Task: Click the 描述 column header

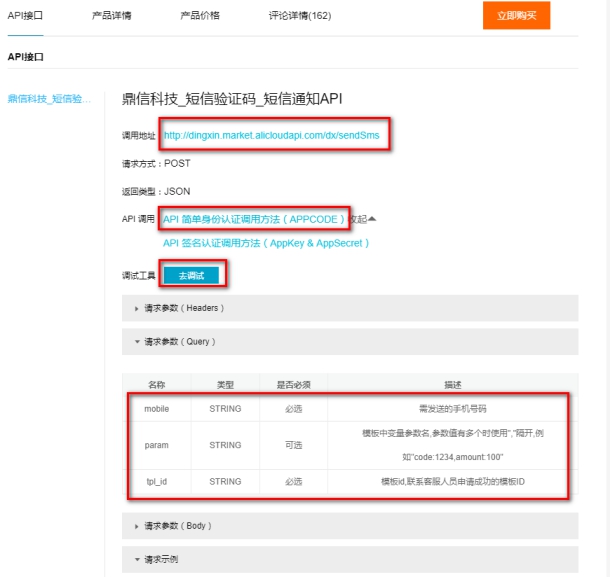Action: (x=453, y=385)
